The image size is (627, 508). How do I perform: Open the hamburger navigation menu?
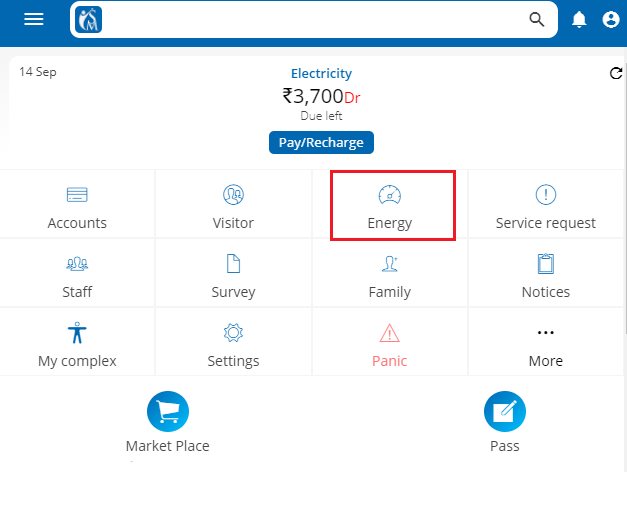tap(34, 19)
